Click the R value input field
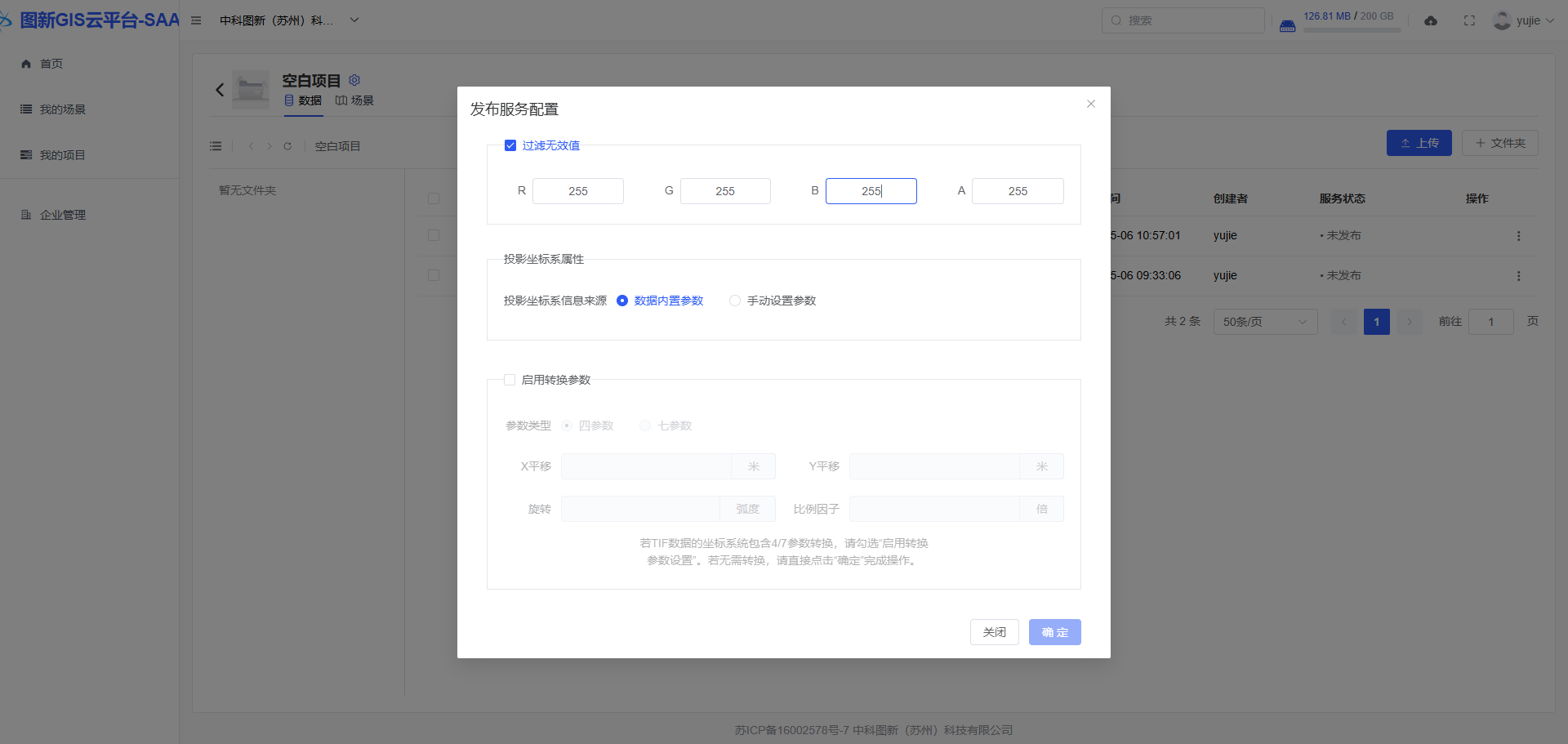 coord(578,191)
